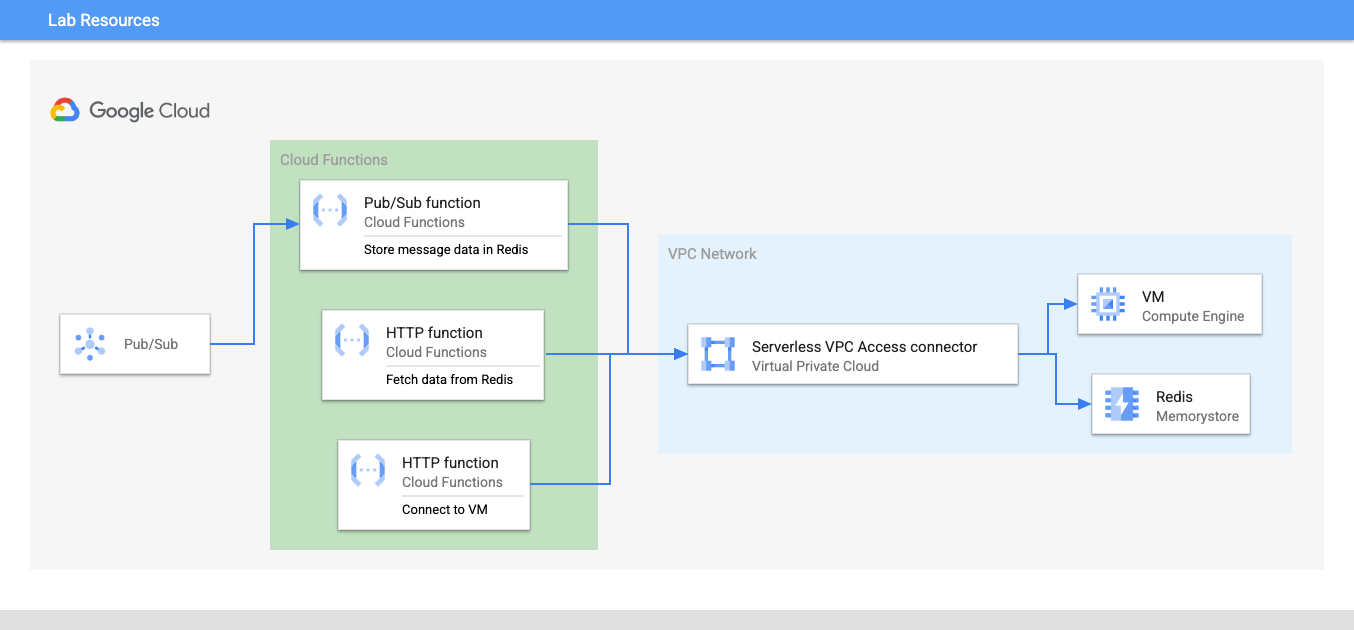The height and width of the screenshot is (630, 1354).
Task: Click the Pub/Sub function Cloud Functions icon
Action: click(330, 210)
